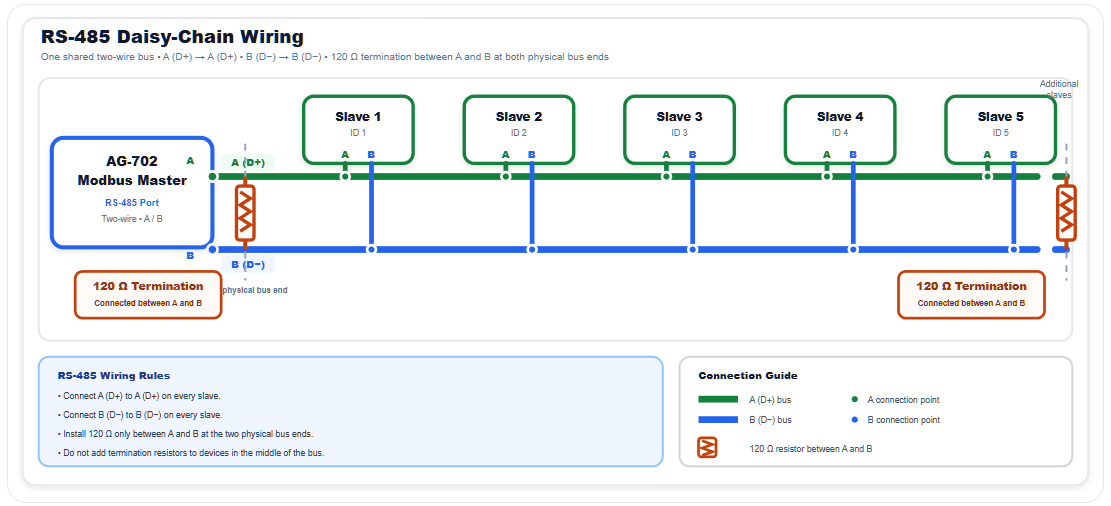Click the 'Do not add termination resistors' rule
This screenshot has height=506, width=1111.
(x=191, y=453)
